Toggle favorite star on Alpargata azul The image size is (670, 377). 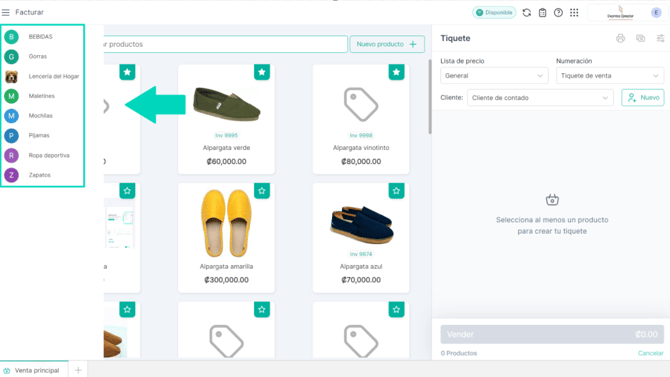397,191
